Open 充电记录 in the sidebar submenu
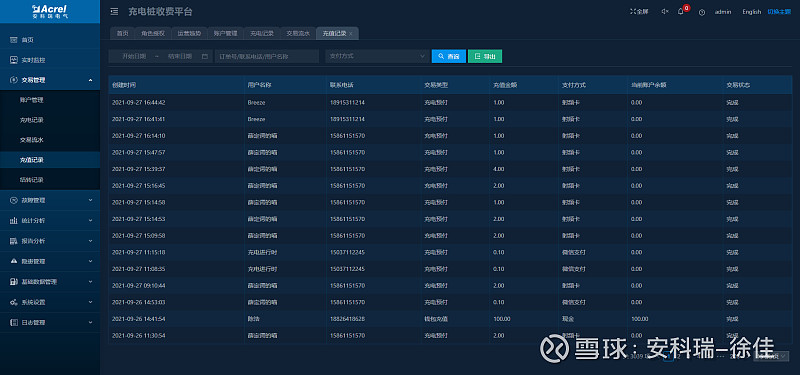 (32, 120)
